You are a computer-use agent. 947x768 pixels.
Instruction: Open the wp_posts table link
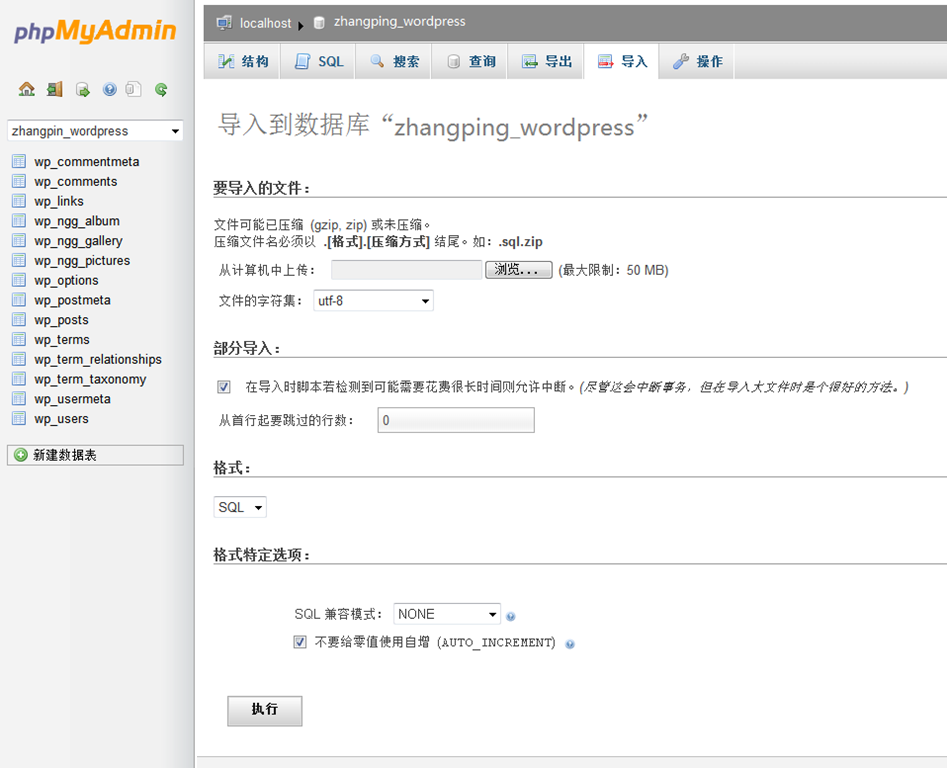point(62,320)
